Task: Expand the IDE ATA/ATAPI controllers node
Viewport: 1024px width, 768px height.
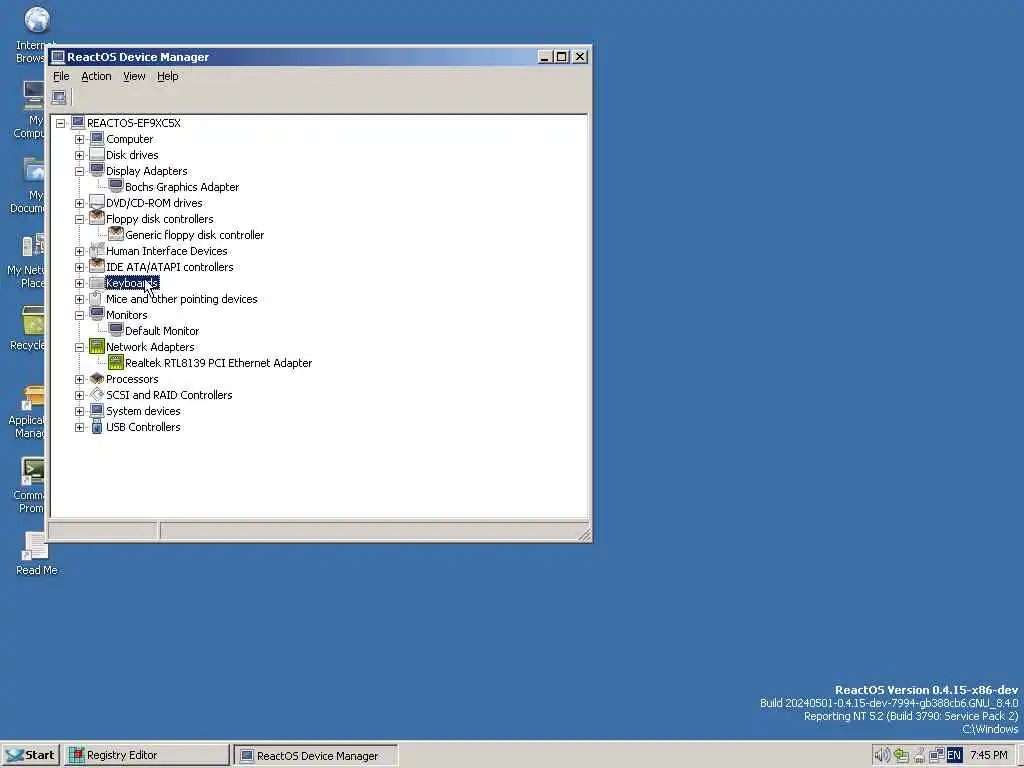Action: 80,267
